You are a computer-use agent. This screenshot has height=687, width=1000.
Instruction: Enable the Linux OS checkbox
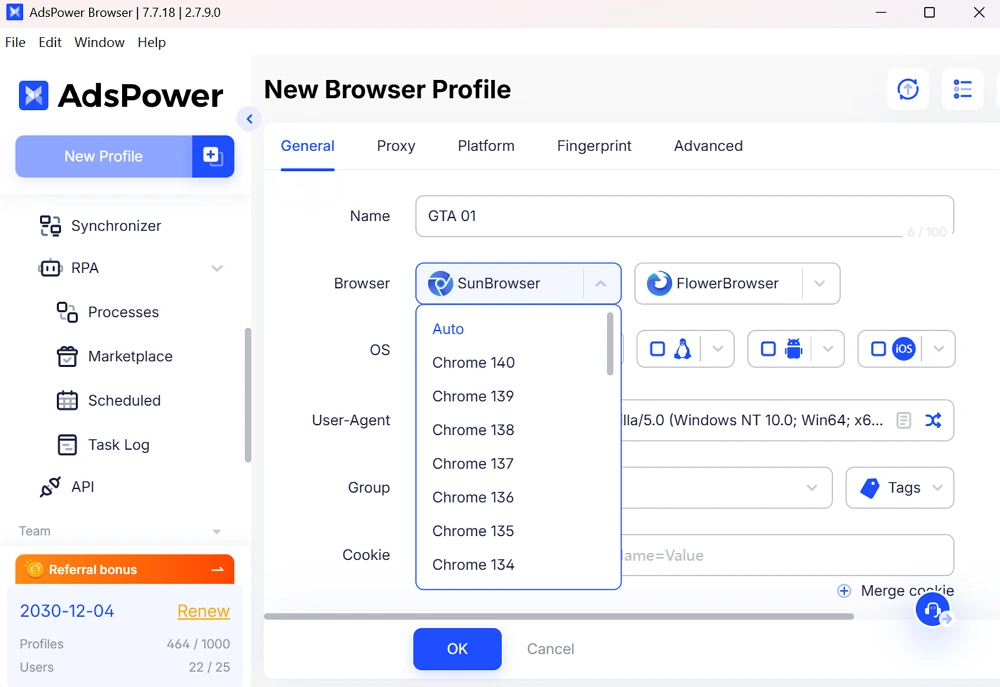[x=658, y=349]
